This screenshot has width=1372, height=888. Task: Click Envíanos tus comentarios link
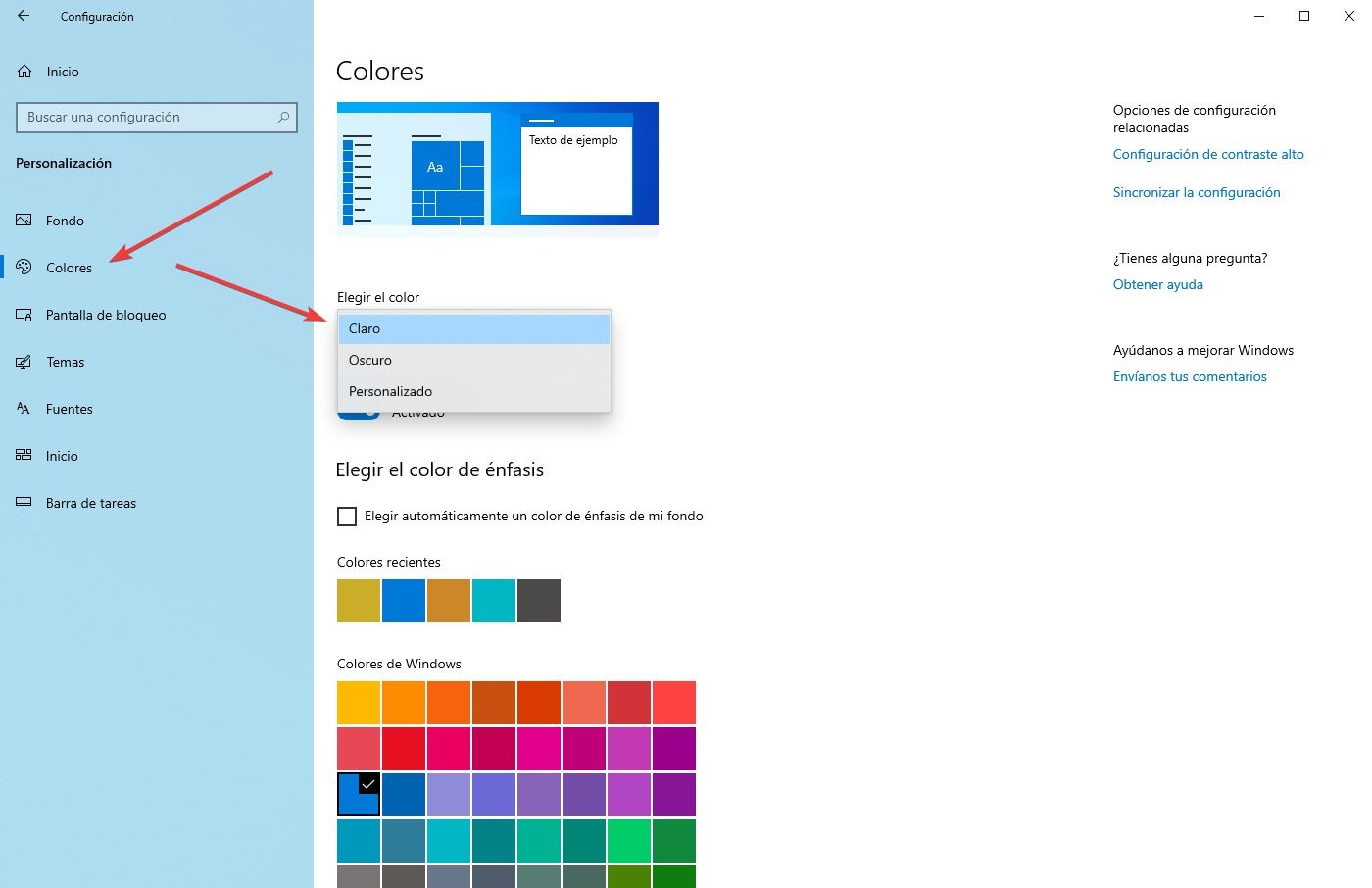click(x=1190, y=376)
